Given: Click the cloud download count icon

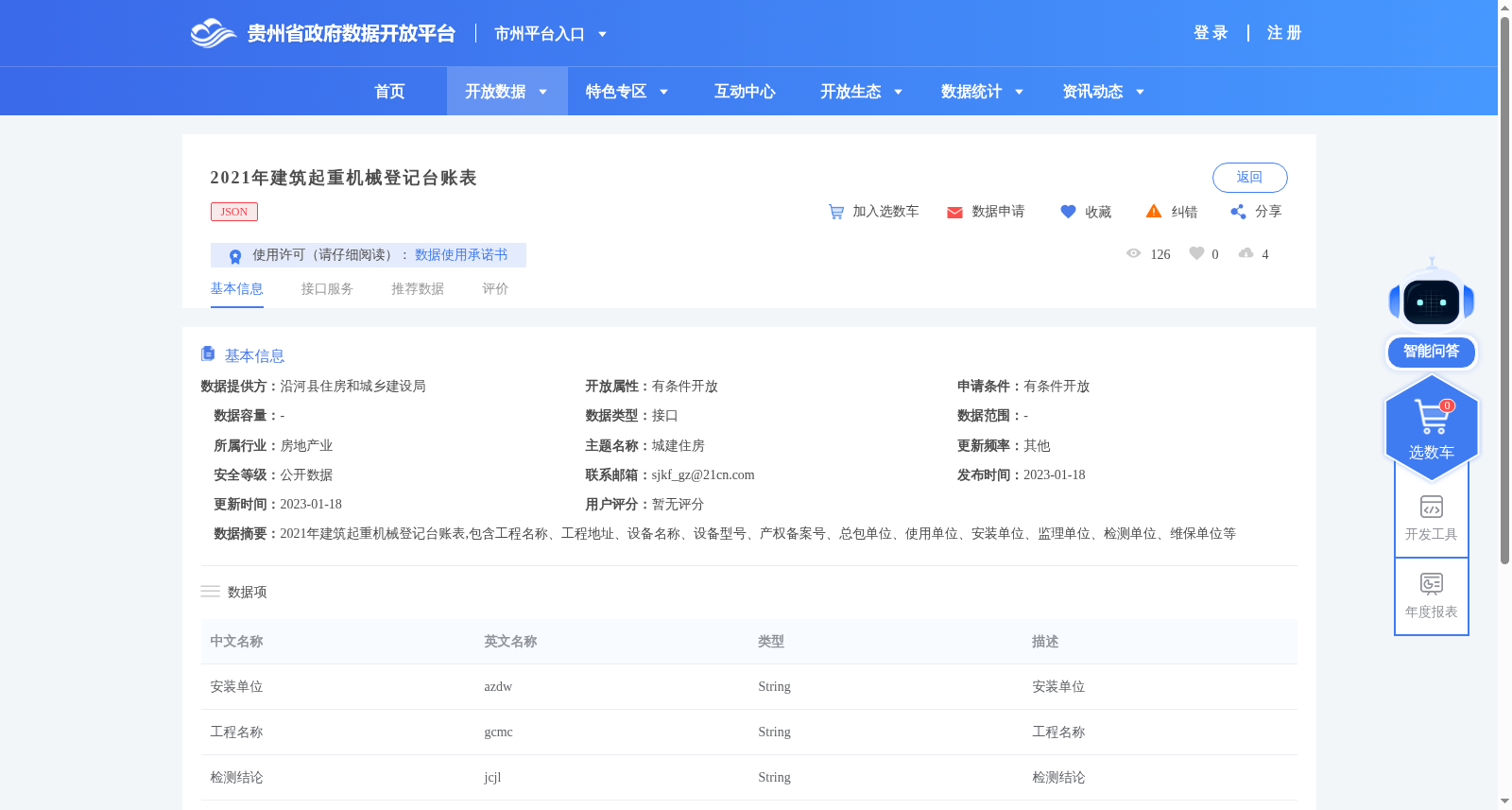Looking at the screenshot, I should pos(1246,253).
